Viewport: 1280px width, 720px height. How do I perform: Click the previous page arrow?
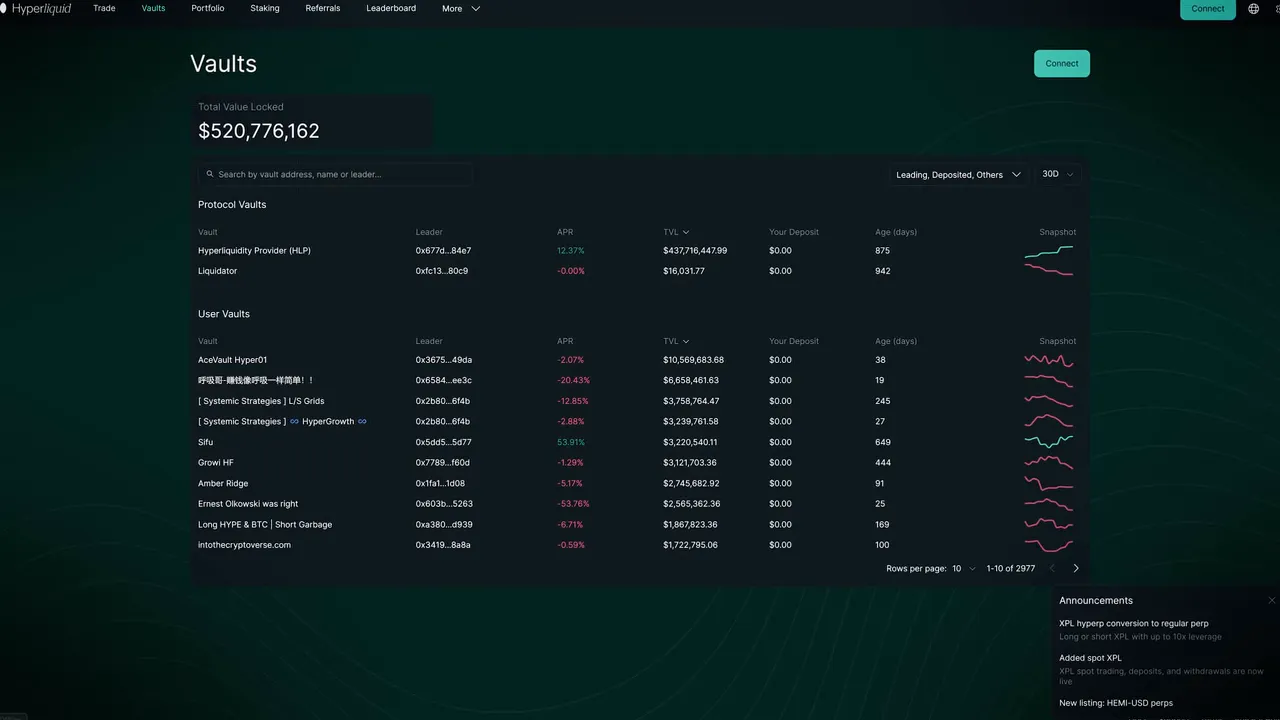pos(1052,568)
